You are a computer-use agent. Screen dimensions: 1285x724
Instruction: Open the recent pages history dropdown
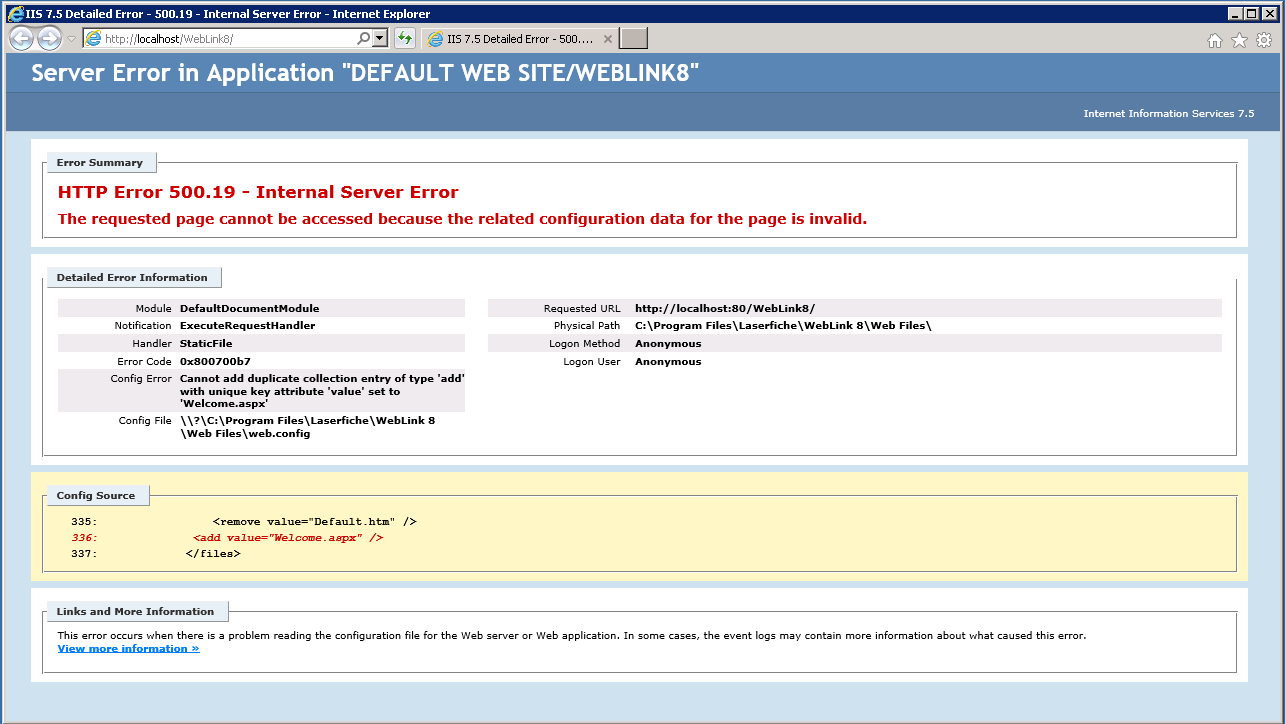click(71, 39)
